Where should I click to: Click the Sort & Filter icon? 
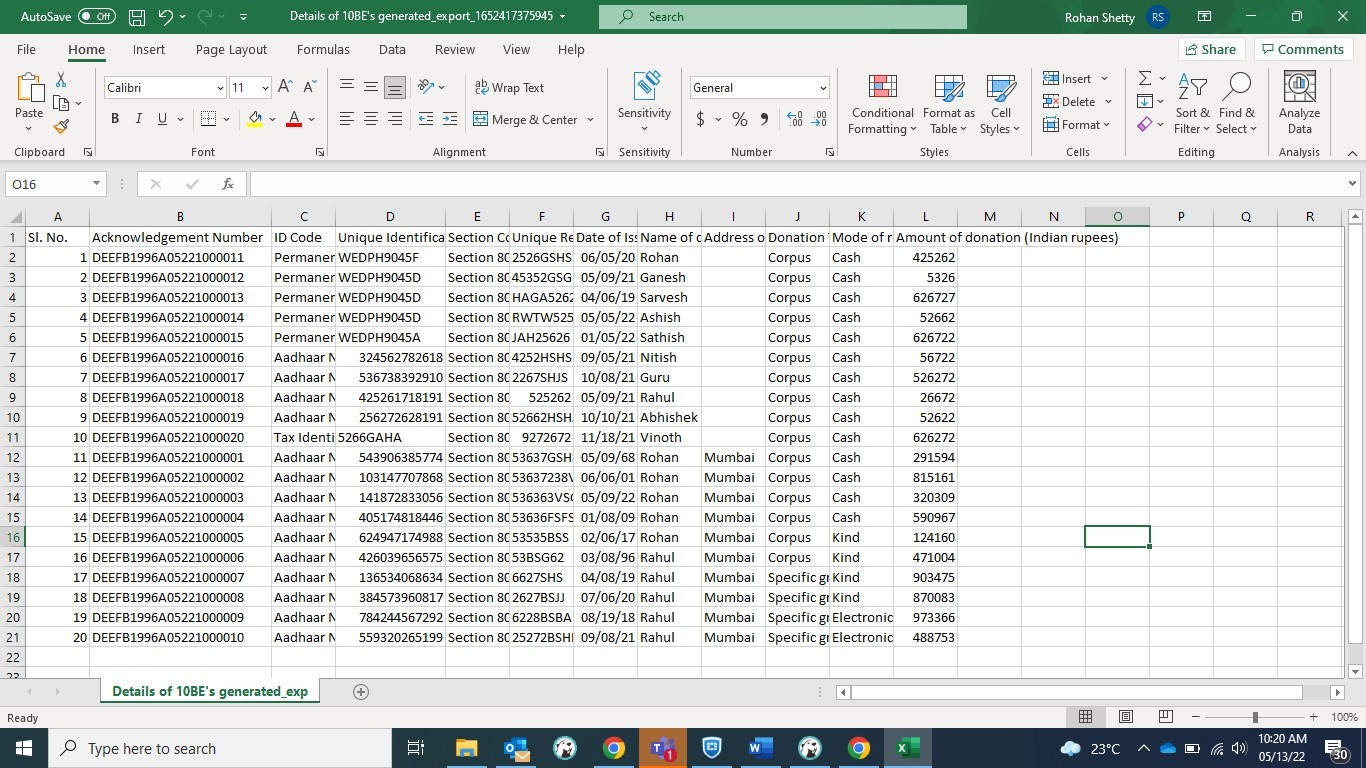[1192, 104]
